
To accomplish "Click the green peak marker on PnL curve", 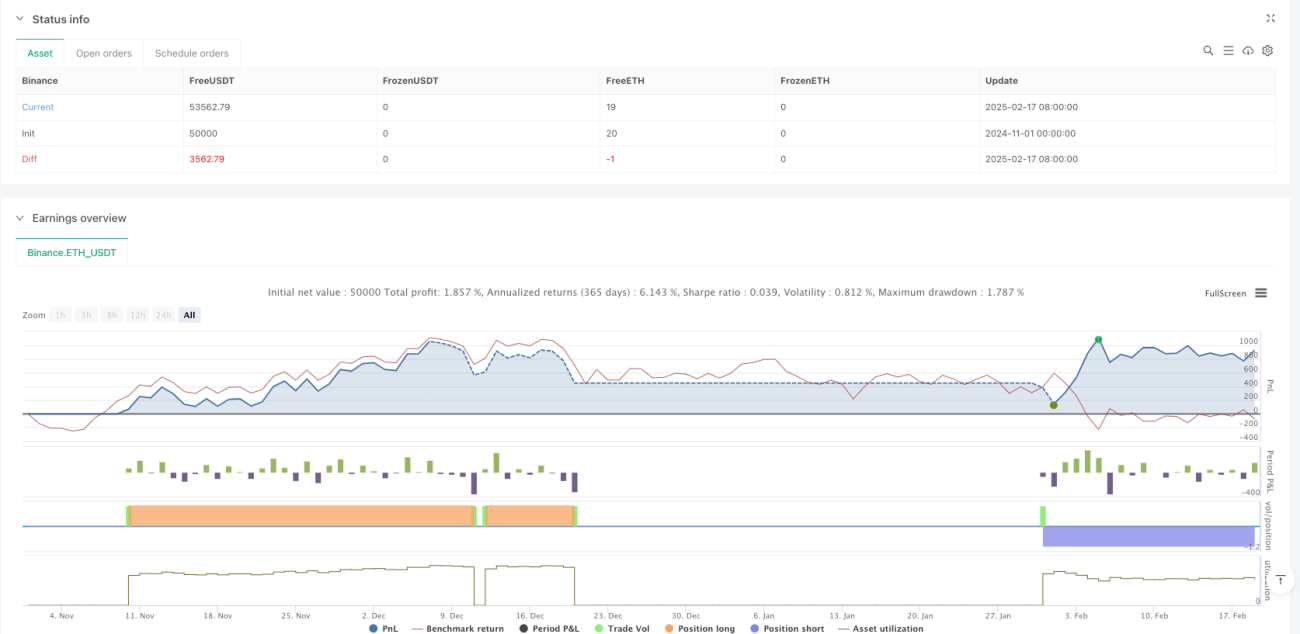I will click(1099, 340).
